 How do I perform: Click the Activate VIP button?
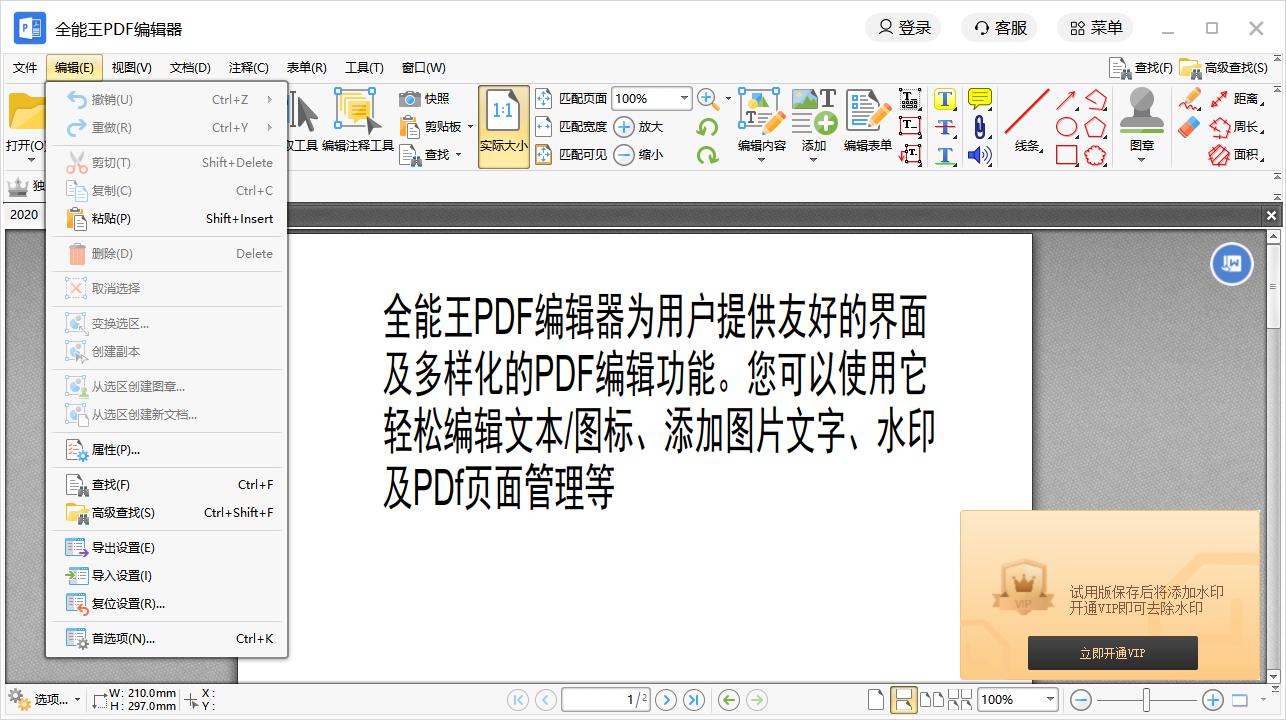tap(1112, 653)
